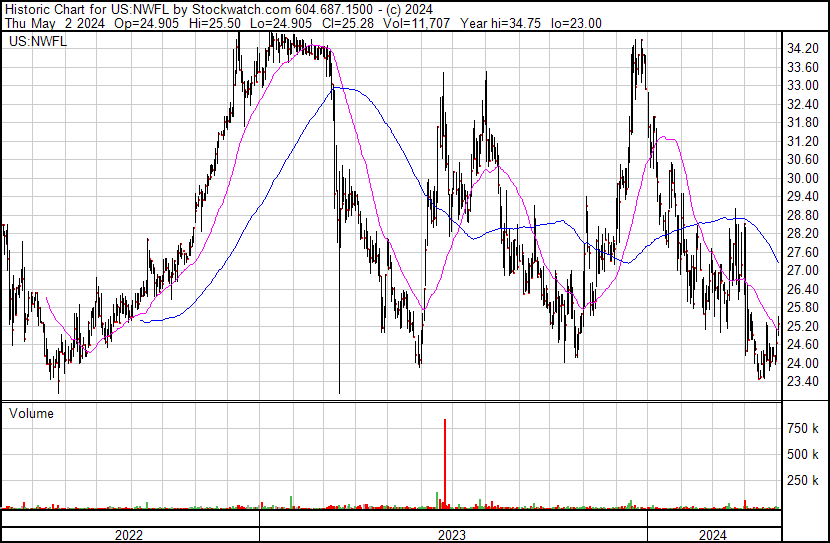Screen dimensions: 830x543
Task: Click the 25.80 price axis label
Action: click(802, 307)
